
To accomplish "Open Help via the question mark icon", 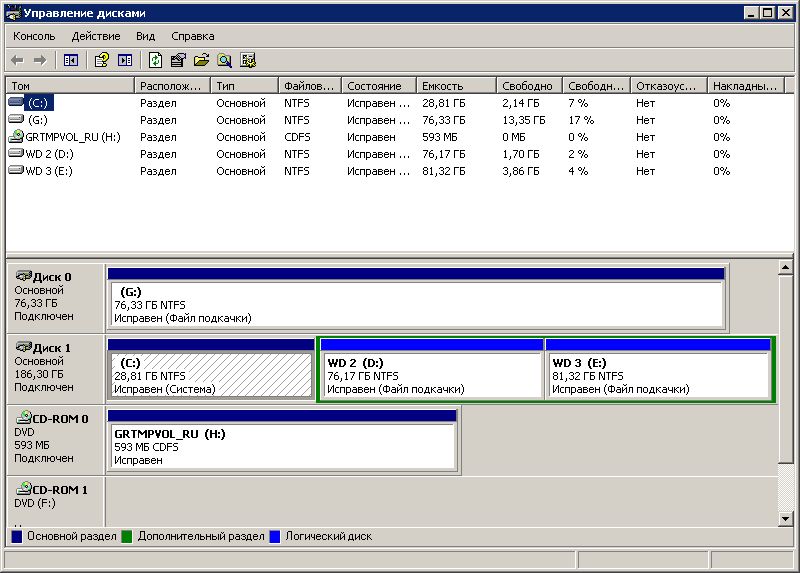I will point(101,60).
